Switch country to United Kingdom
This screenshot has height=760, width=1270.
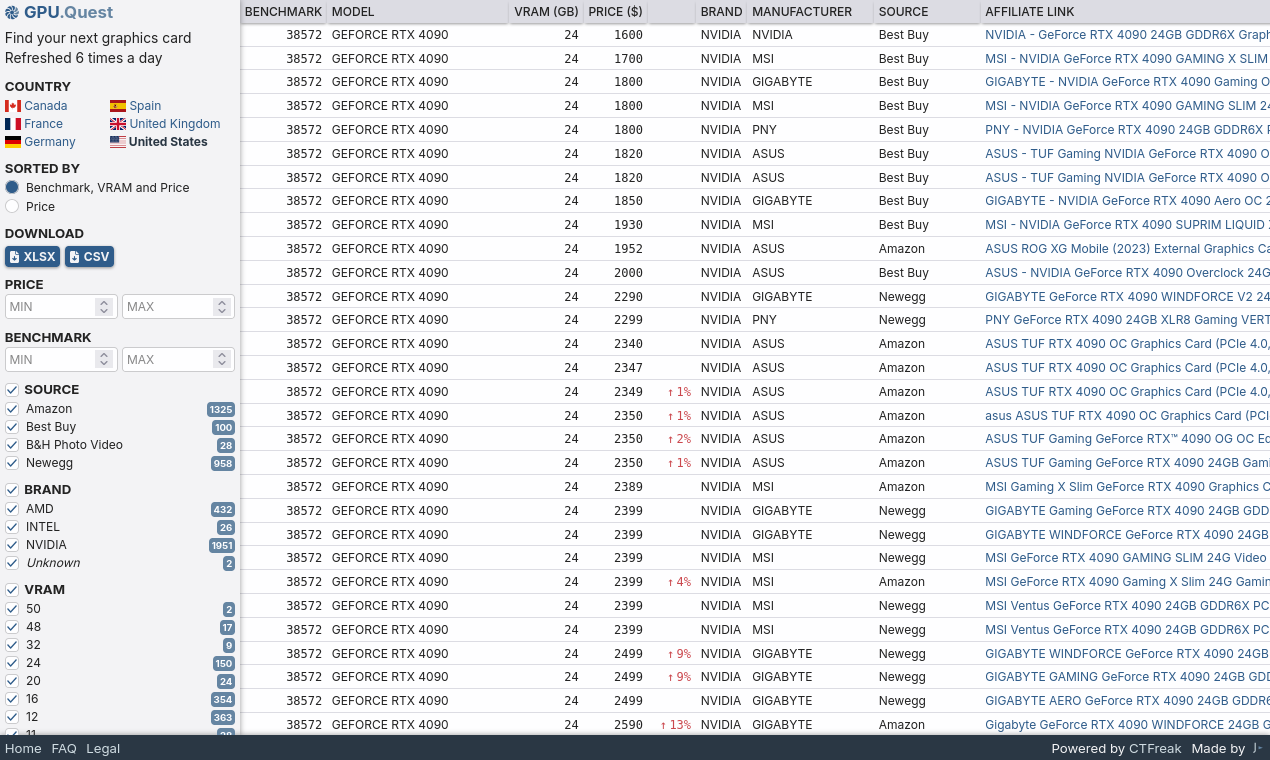(175, 124)
